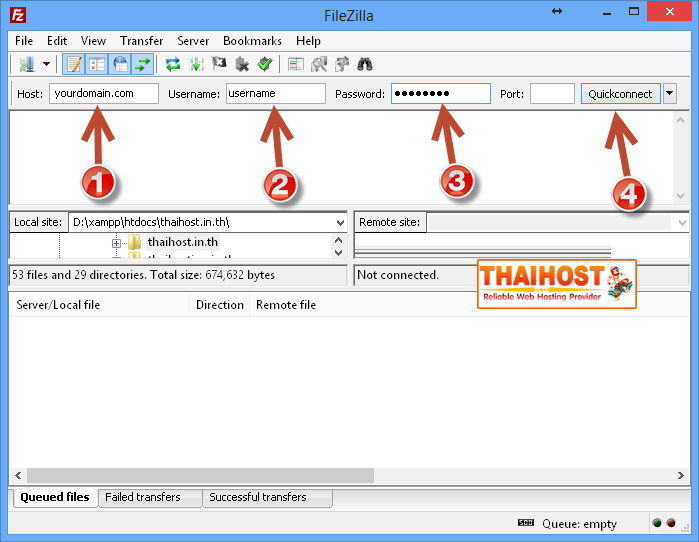Open Remote site path dropdown
Screen dimensions: 699x542
(682, 222)
